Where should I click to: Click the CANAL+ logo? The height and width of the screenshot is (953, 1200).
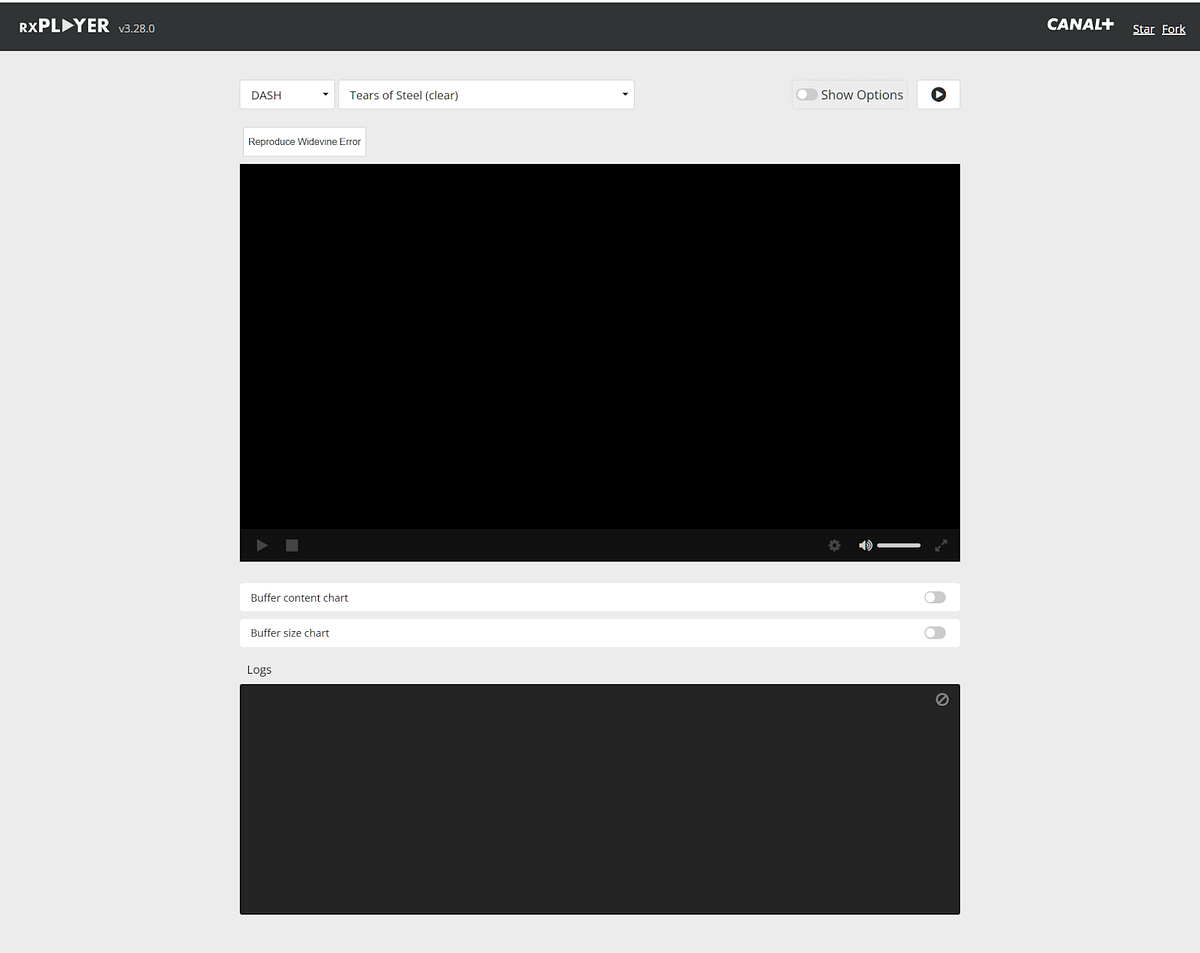[x=1080, y=24]
